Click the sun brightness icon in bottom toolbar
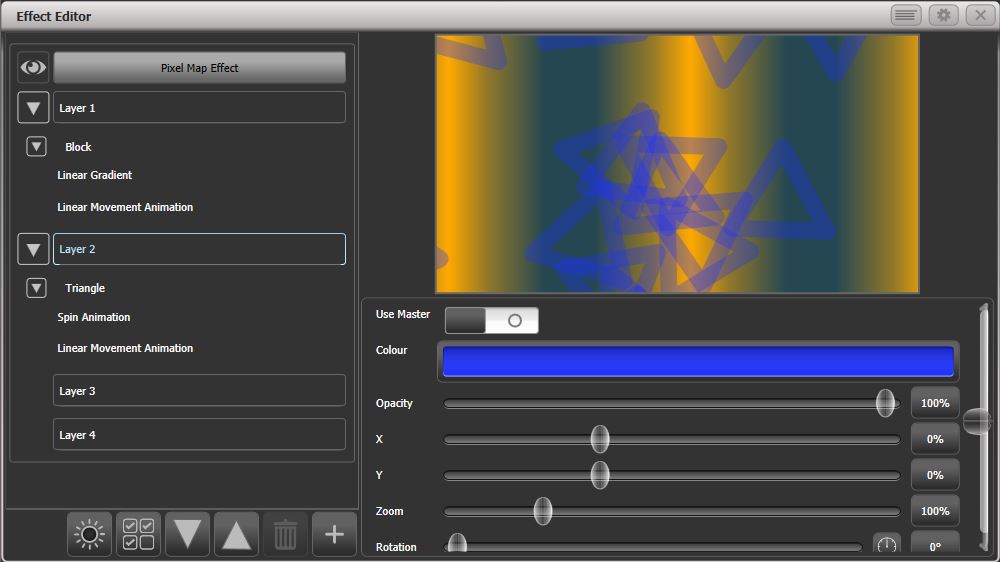The width and height of the screenshot is (1000, 562). tap(89, 534)
